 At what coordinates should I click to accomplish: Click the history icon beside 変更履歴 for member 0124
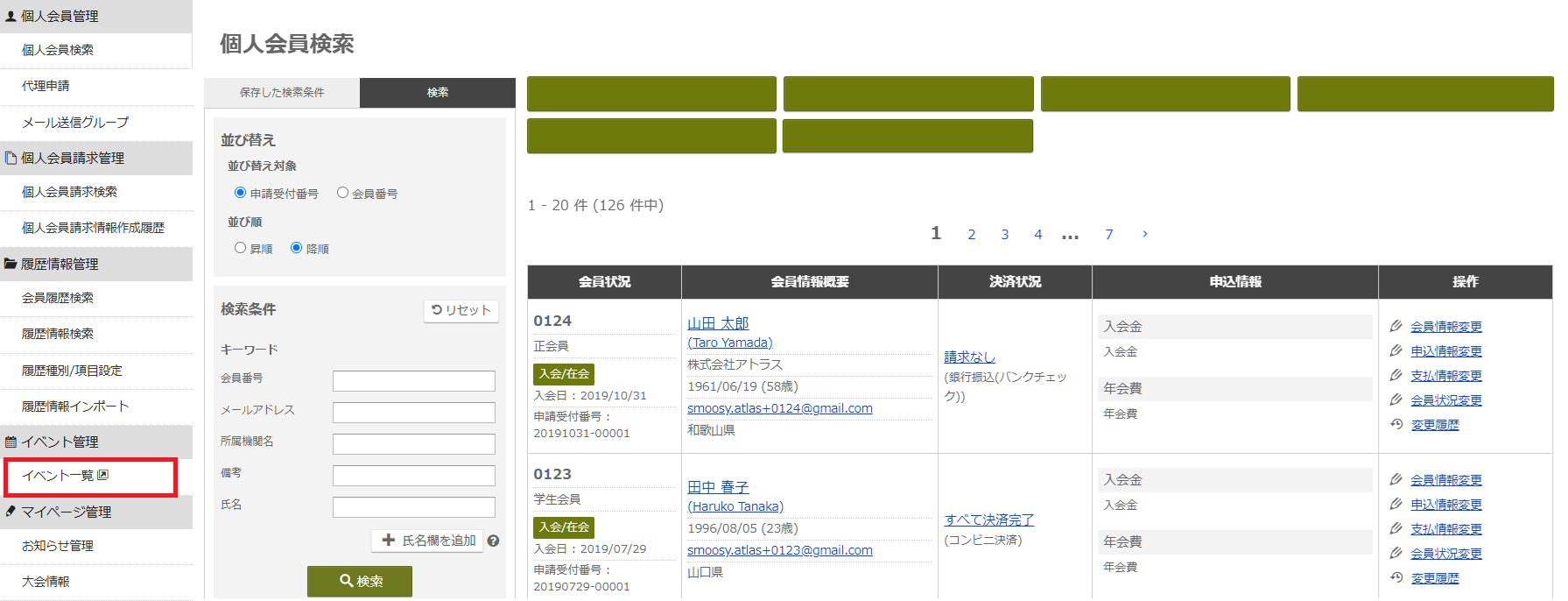pyautogui.click(x=1396, y=424)
